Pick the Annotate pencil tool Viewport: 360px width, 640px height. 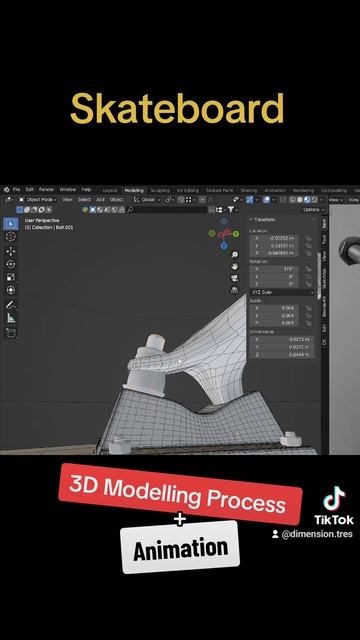11,305
